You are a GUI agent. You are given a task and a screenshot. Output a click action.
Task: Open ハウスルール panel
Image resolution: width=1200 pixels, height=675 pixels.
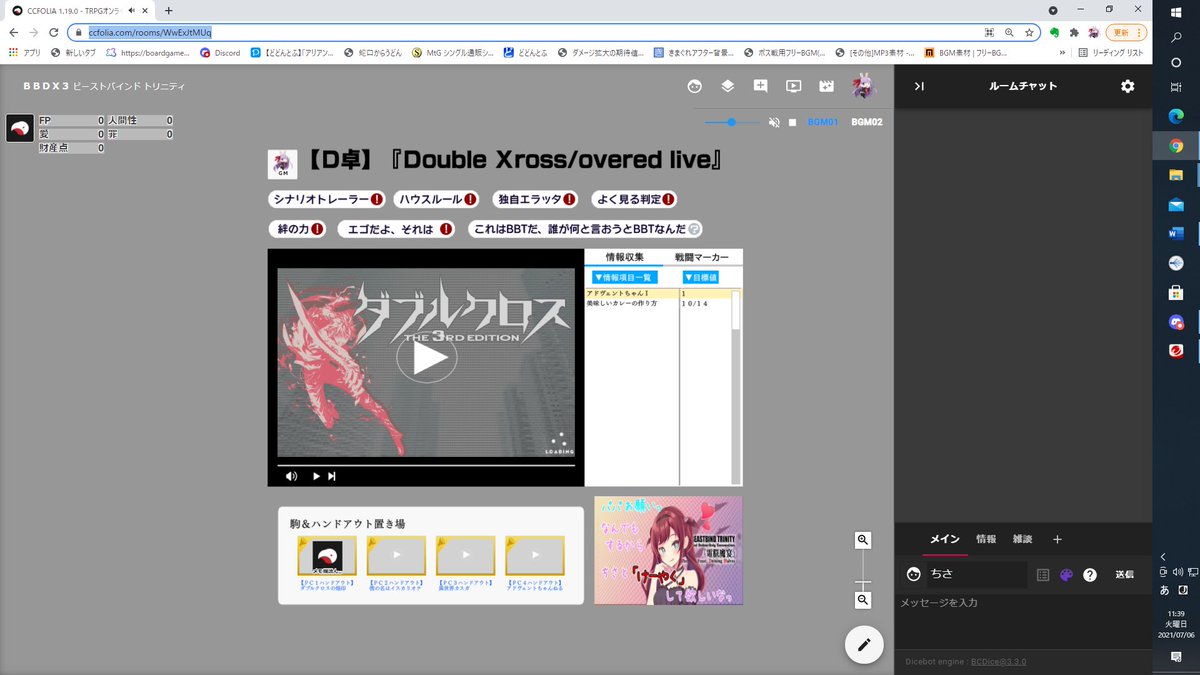pos(436,199)
